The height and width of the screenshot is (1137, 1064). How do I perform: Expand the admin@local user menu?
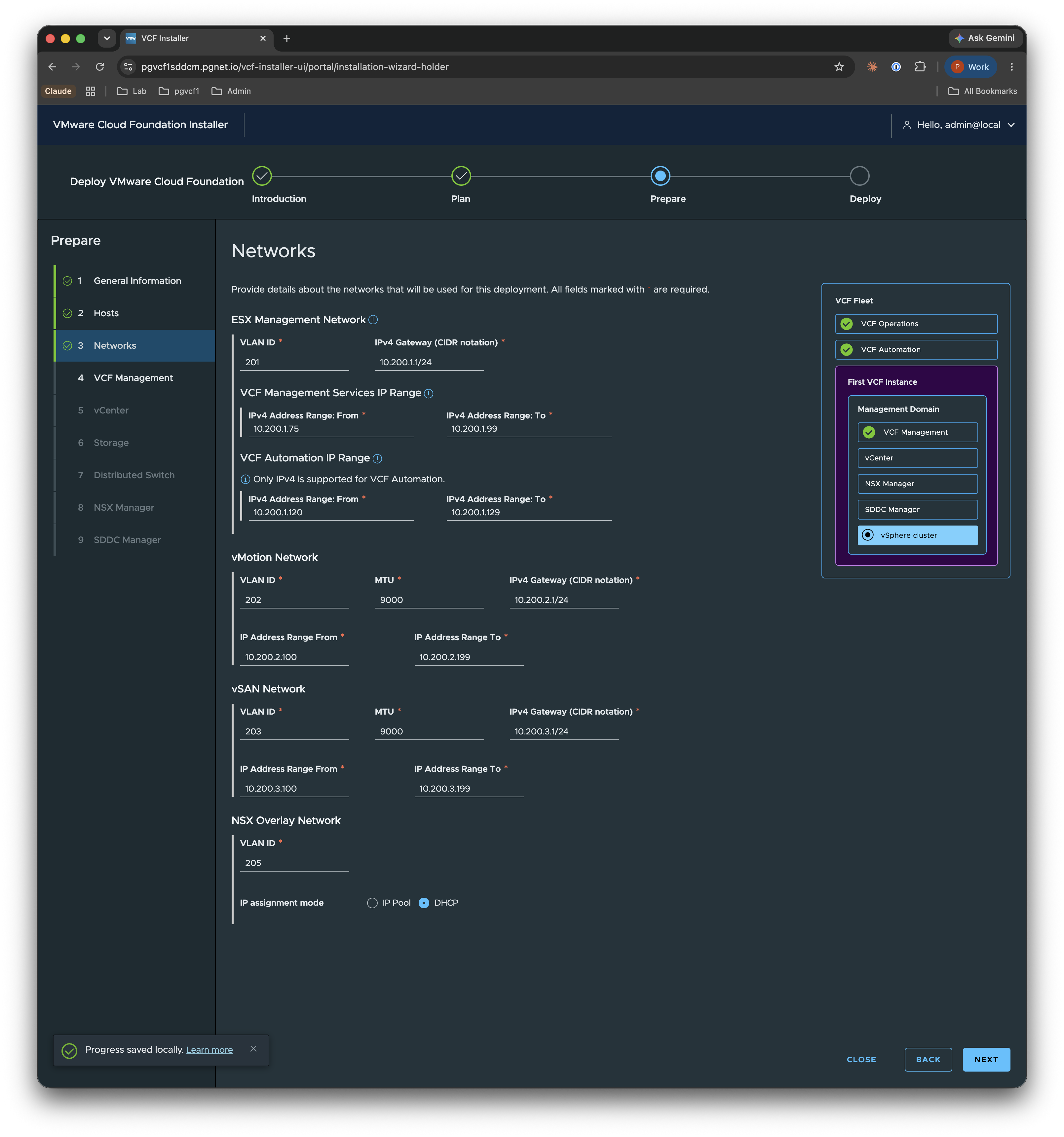tap(959, 125)
